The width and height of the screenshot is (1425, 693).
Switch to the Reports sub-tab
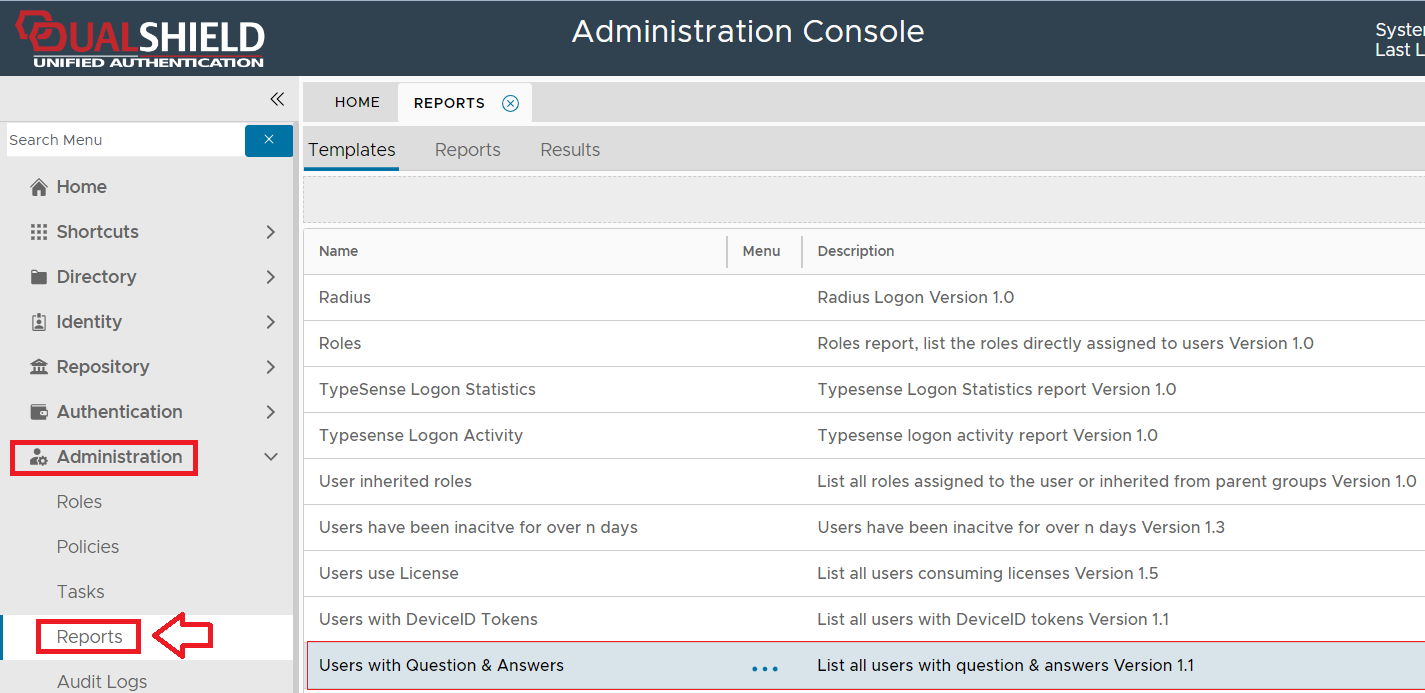pos(467,150)
